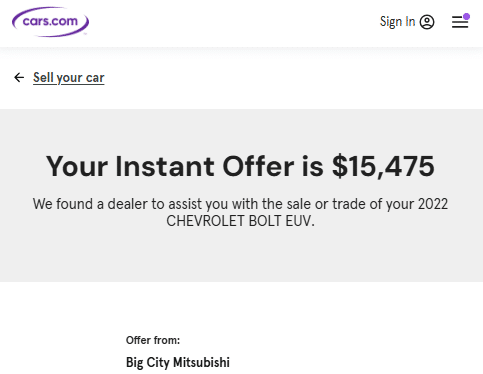Click blank header space beside the logo

(x=233, y=22)
